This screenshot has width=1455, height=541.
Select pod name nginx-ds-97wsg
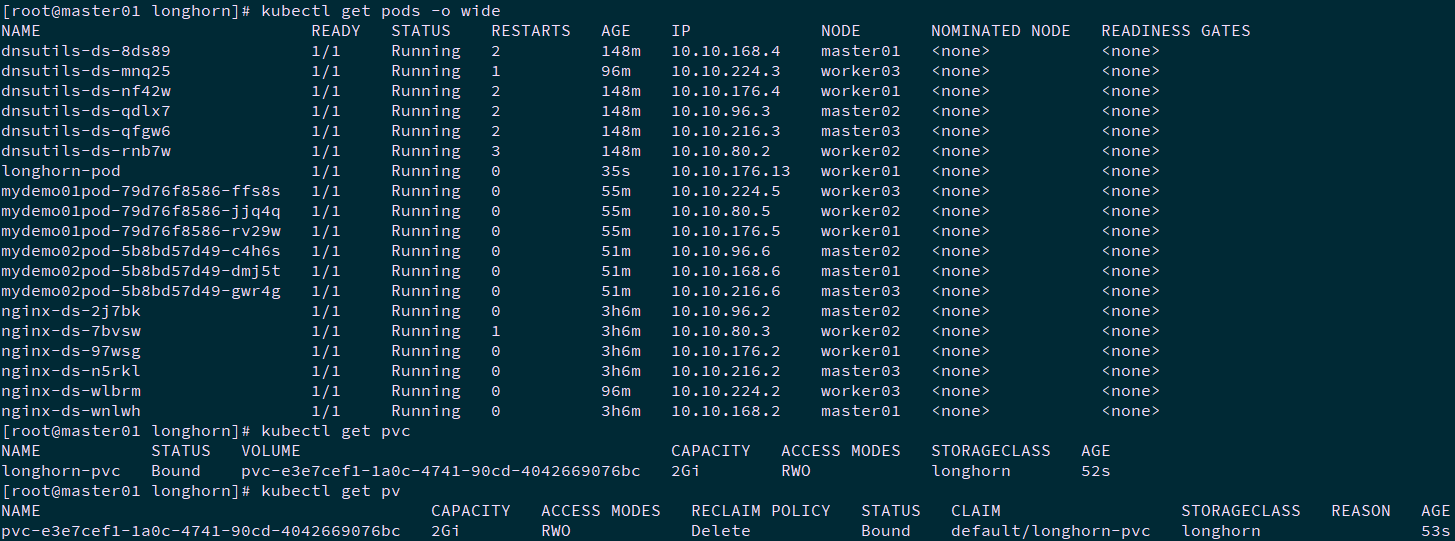[x=71, y=351]
